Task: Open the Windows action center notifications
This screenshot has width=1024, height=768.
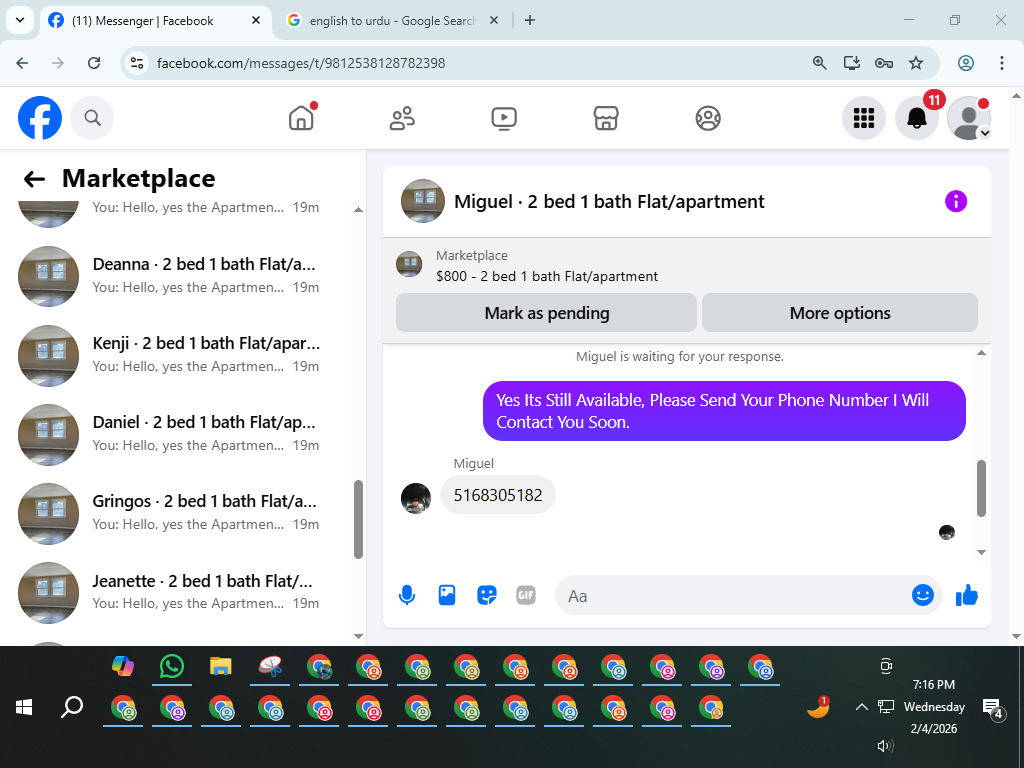Action: point(993,708)
